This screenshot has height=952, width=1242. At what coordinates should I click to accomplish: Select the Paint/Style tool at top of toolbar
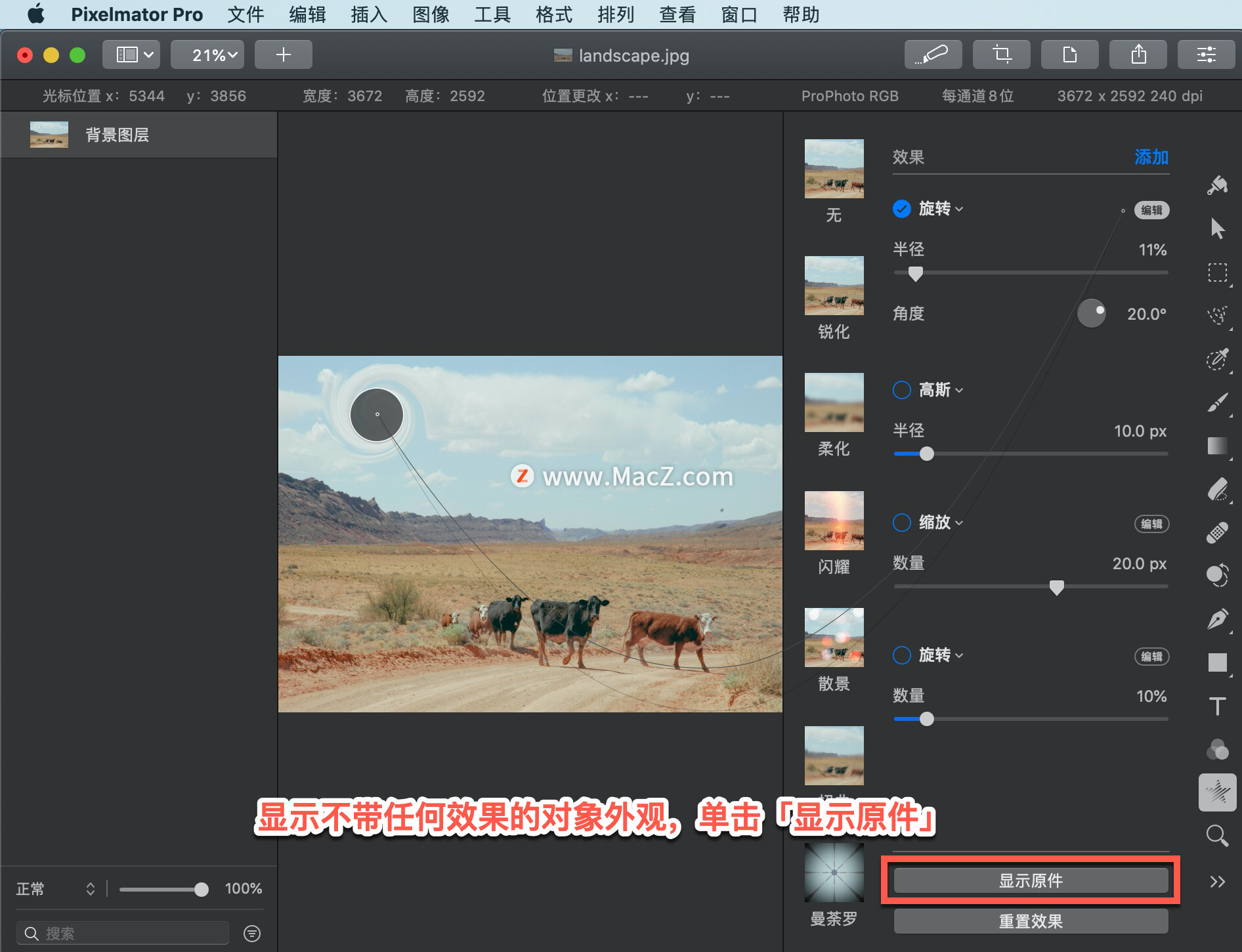pyautogui.click(x=1217, y=186)
